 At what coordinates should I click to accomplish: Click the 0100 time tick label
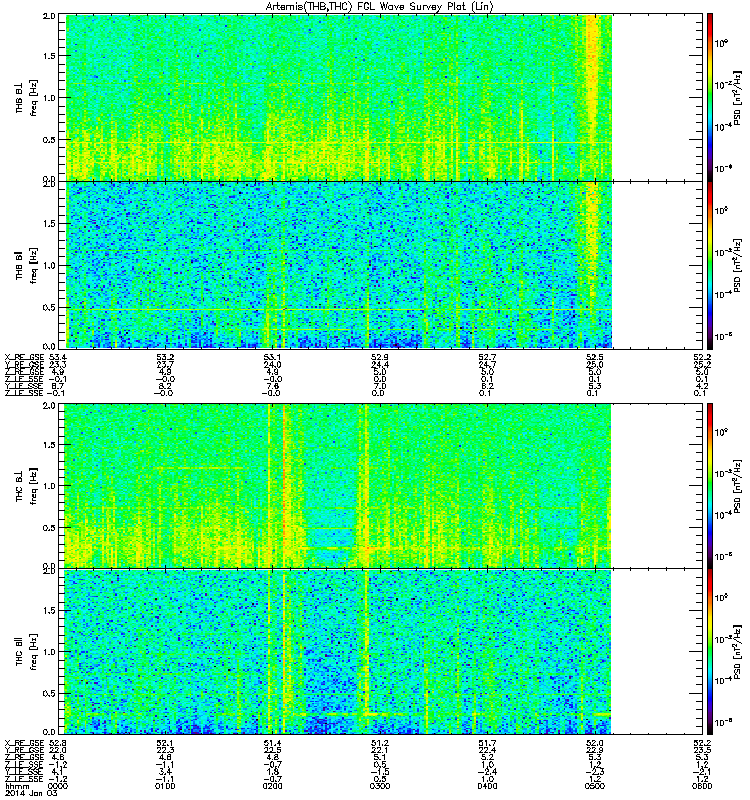165,786
